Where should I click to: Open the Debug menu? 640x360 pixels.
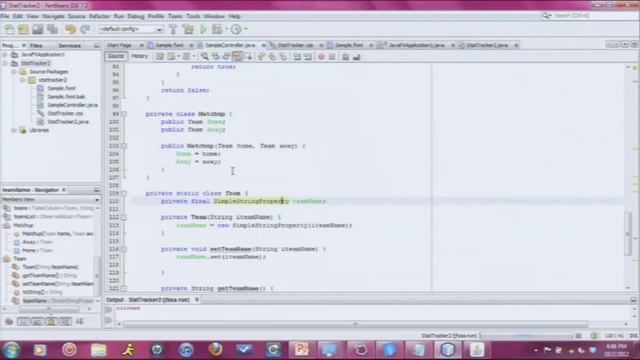click(136, 16)
